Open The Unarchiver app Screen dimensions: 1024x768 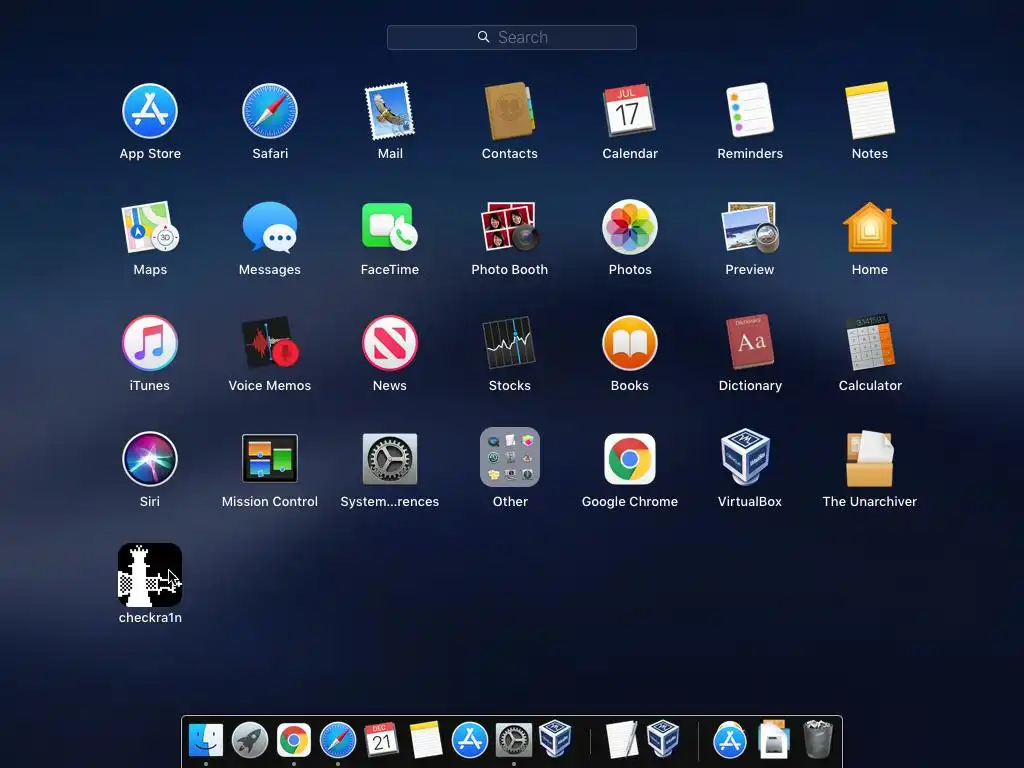click(870, 458)
